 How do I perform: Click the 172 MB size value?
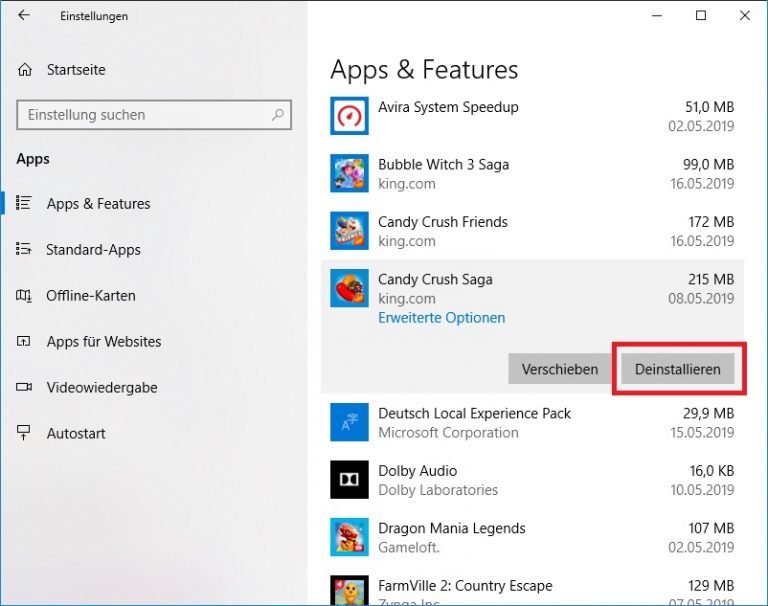[711, 222]
